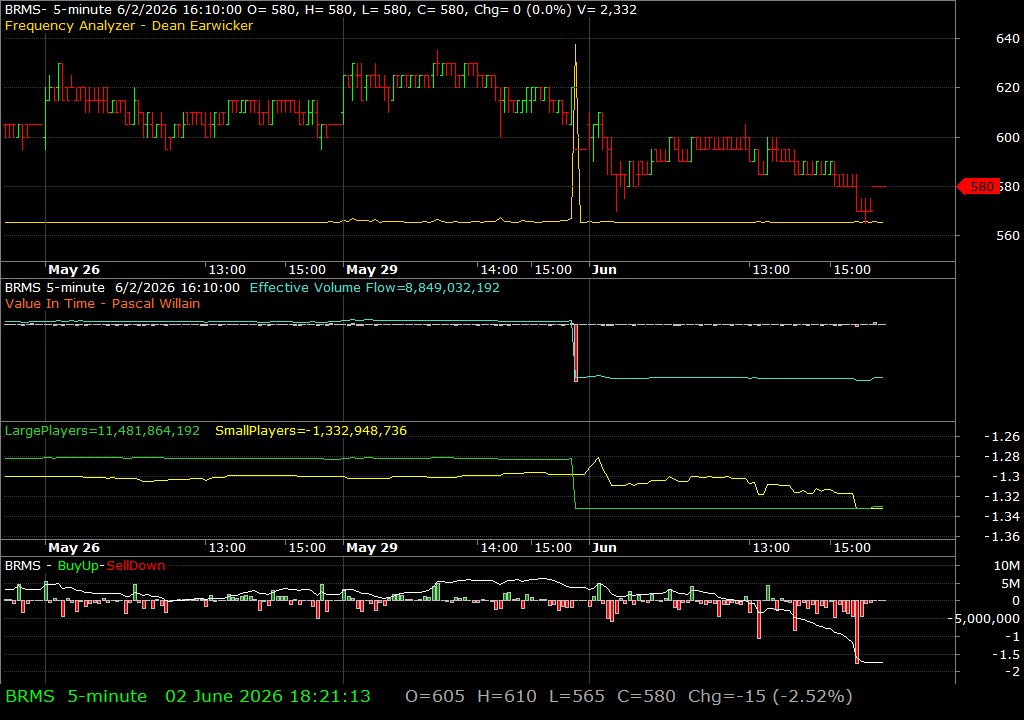Click 'Jun' date on top time axis
The width and height of the screenshot is (1024, 720).
coord(604,270)
